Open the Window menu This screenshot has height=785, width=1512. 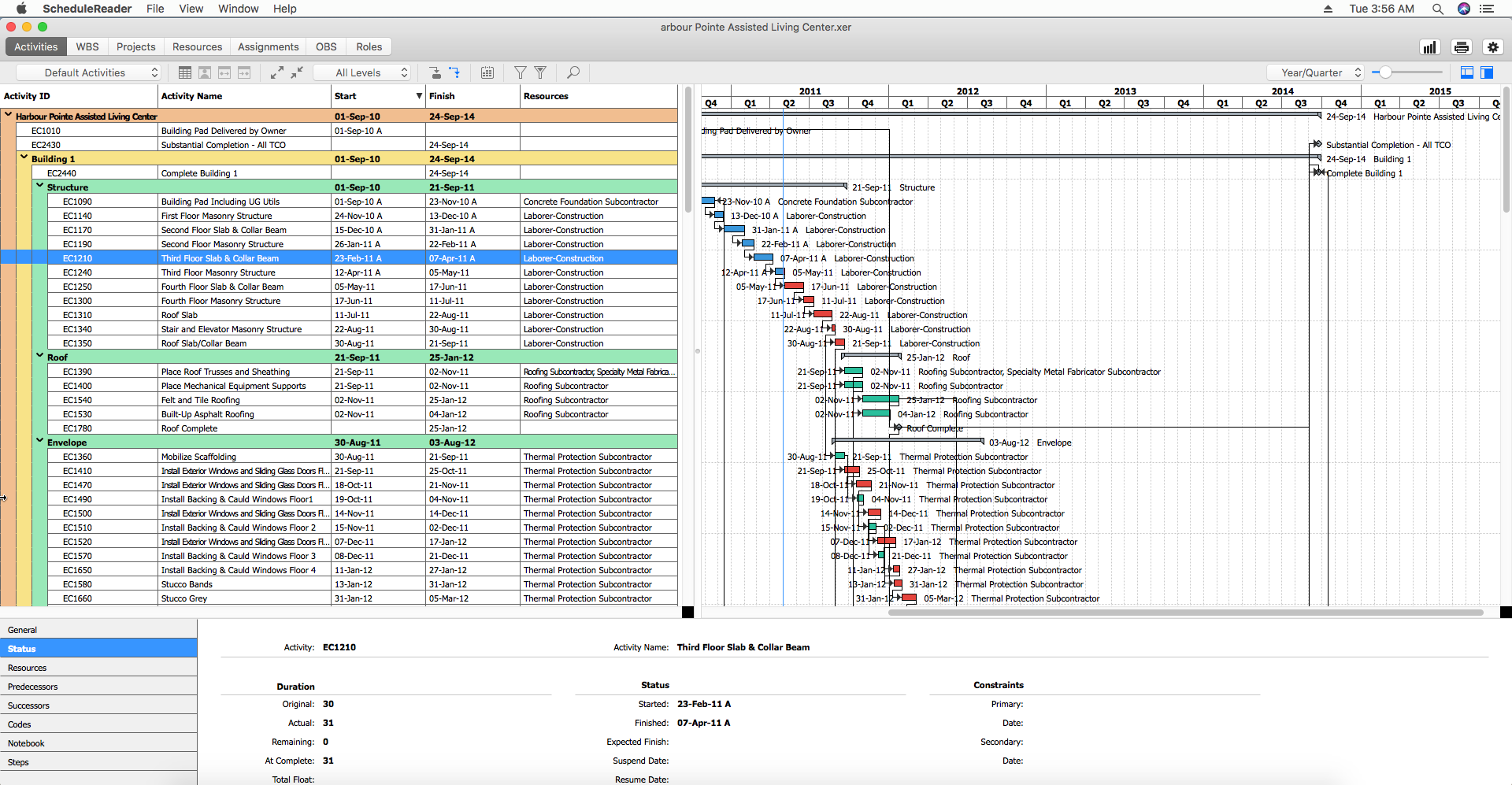pyautogui.click(x=238, y=9)
